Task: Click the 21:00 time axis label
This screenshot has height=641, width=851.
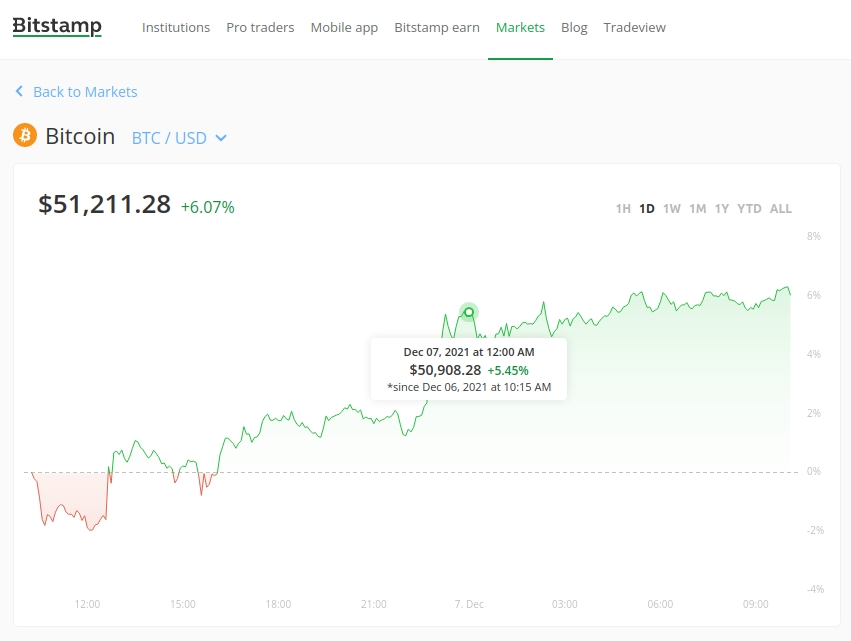Action: 374,604
